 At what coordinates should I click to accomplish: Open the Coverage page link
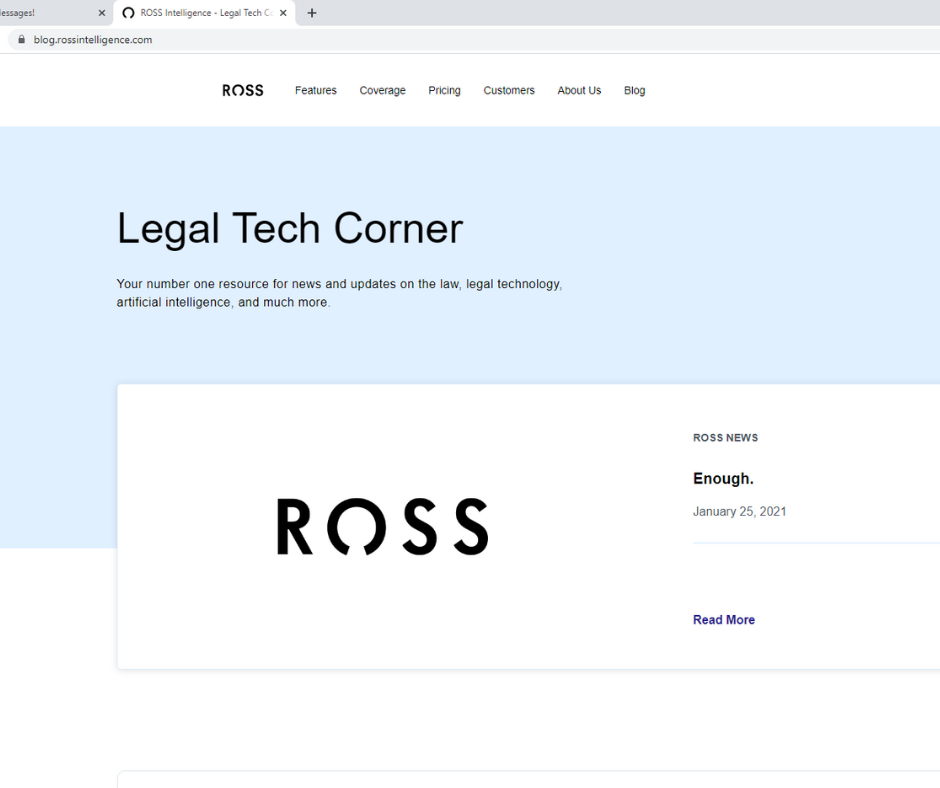coord(382,91)
